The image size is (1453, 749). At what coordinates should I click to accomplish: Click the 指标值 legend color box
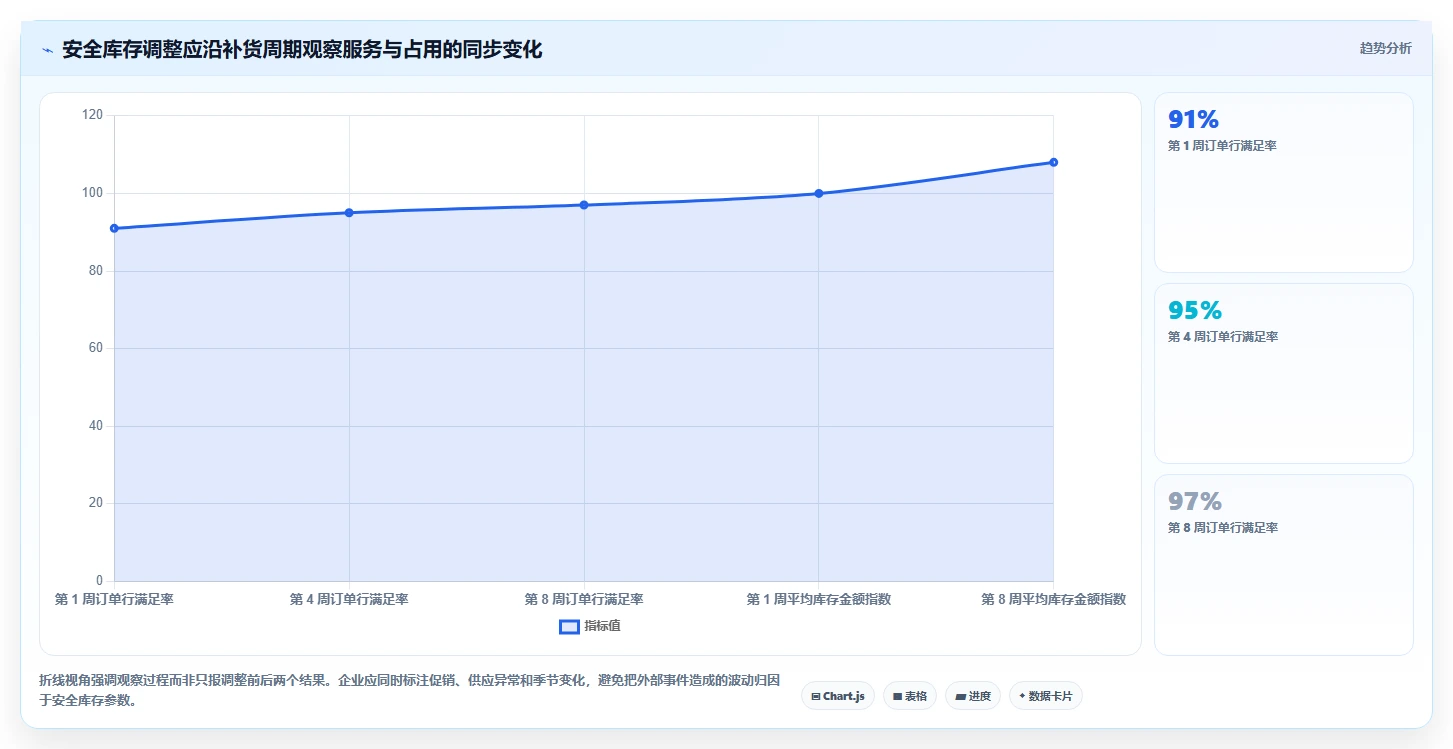pyautogui.click(x=569, y=626)
